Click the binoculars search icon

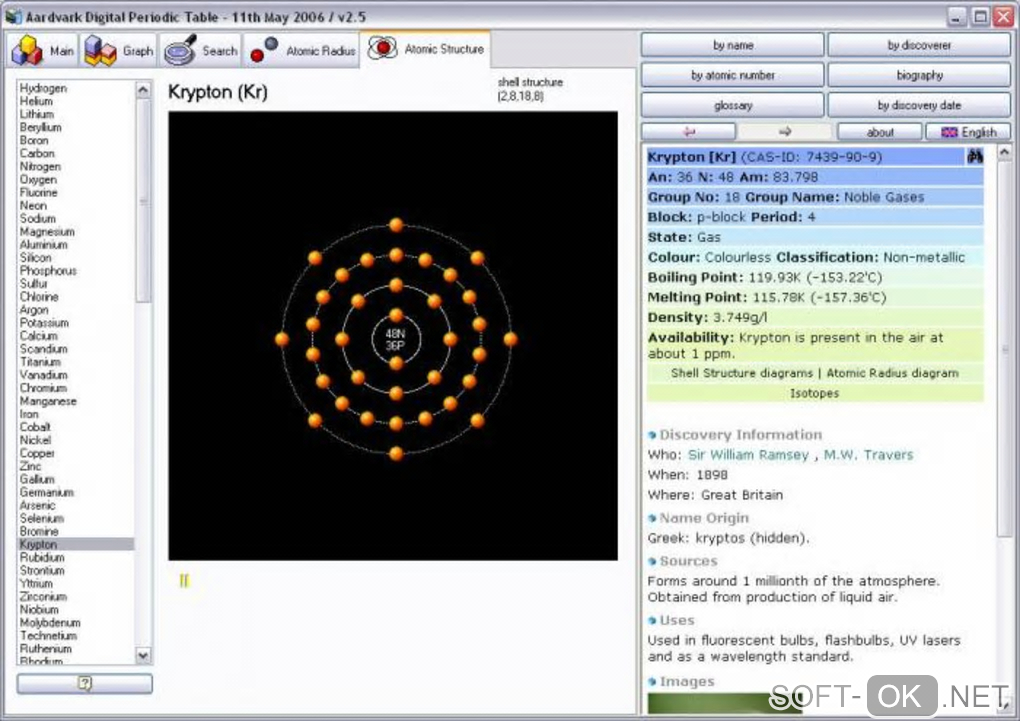click(974, 156)
